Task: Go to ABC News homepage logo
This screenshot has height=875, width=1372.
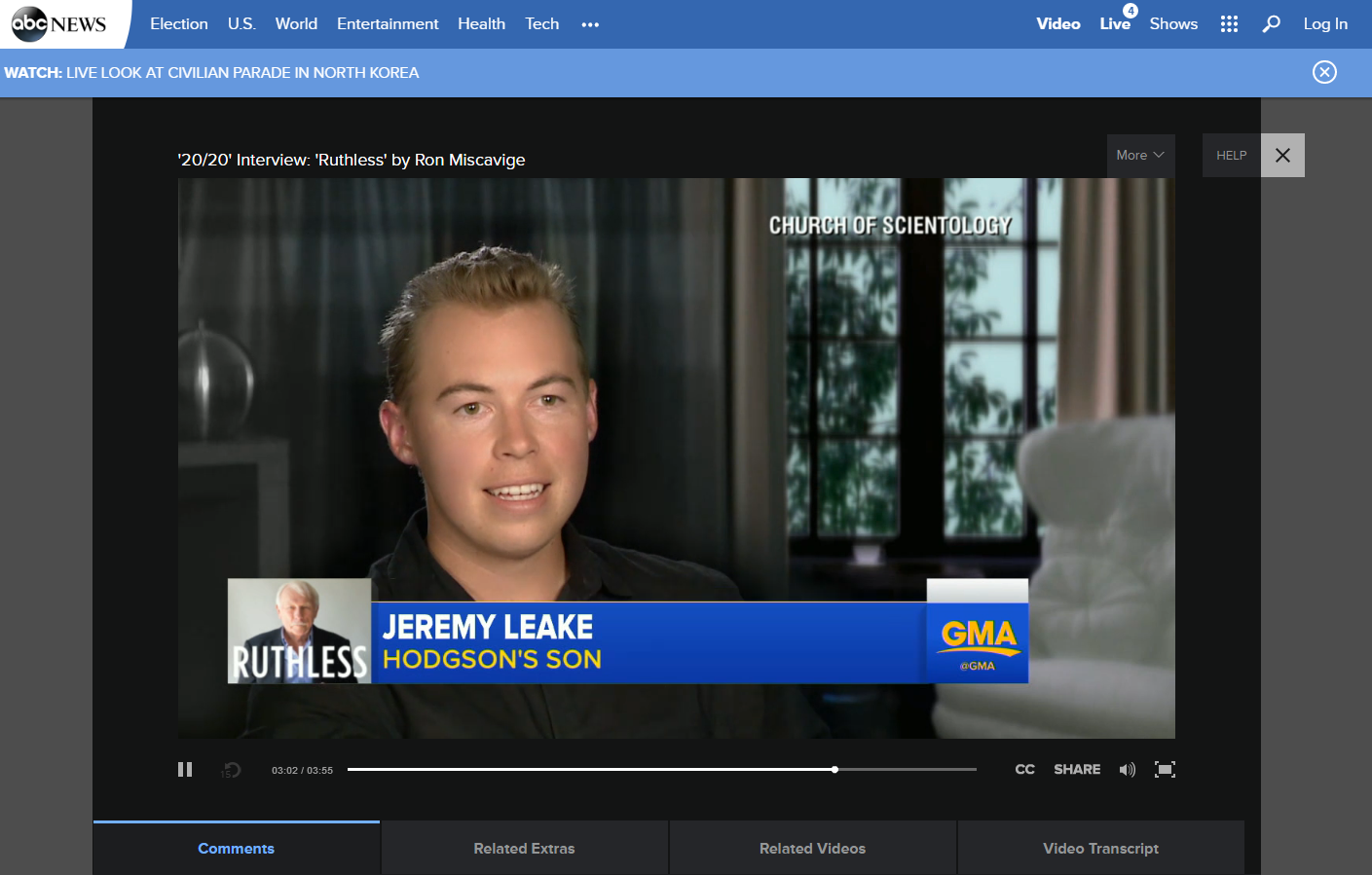Action: pyautogui.click(x=58, y=24)
